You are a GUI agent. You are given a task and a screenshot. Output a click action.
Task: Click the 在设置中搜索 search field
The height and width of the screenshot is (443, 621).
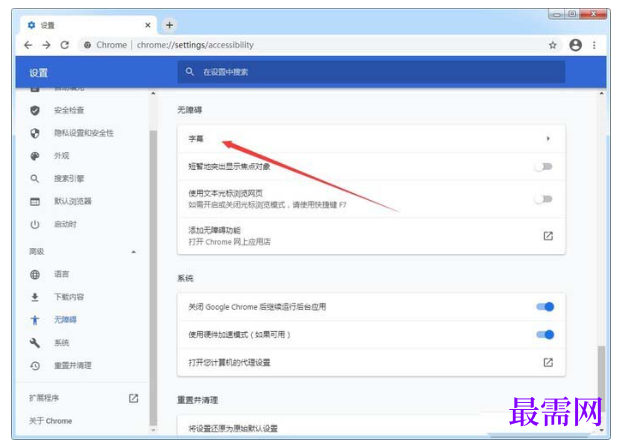click(371, 72)
